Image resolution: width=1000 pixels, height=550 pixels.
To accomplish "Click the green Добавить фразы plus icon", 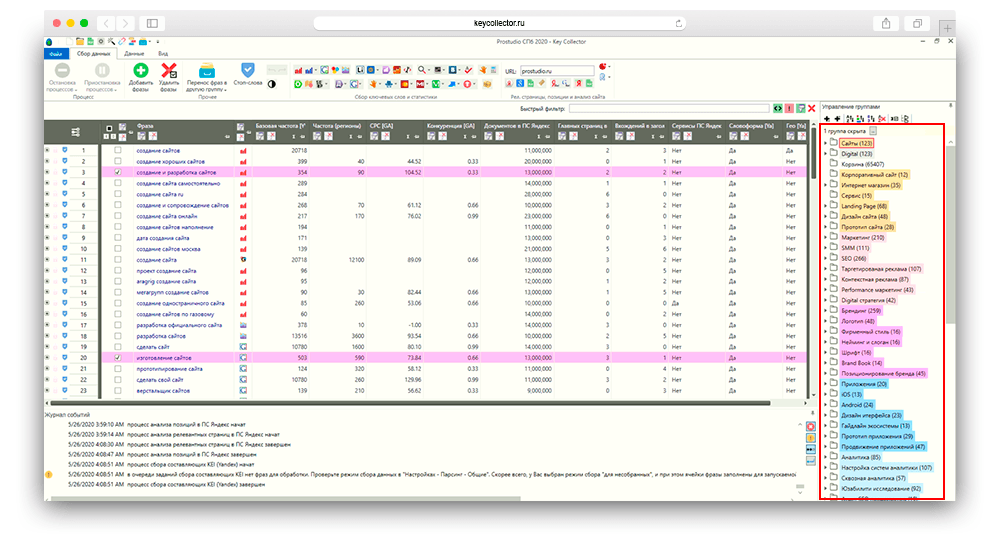I will [140, 70].
